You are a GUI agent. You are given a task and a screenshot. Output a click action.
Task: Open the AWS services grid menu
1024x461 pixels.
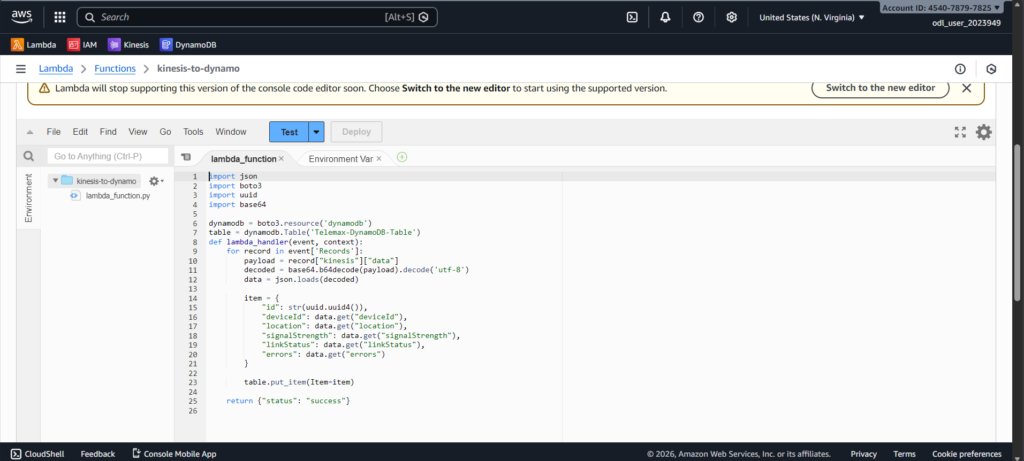pyautogui.click(x=60, y=17)
